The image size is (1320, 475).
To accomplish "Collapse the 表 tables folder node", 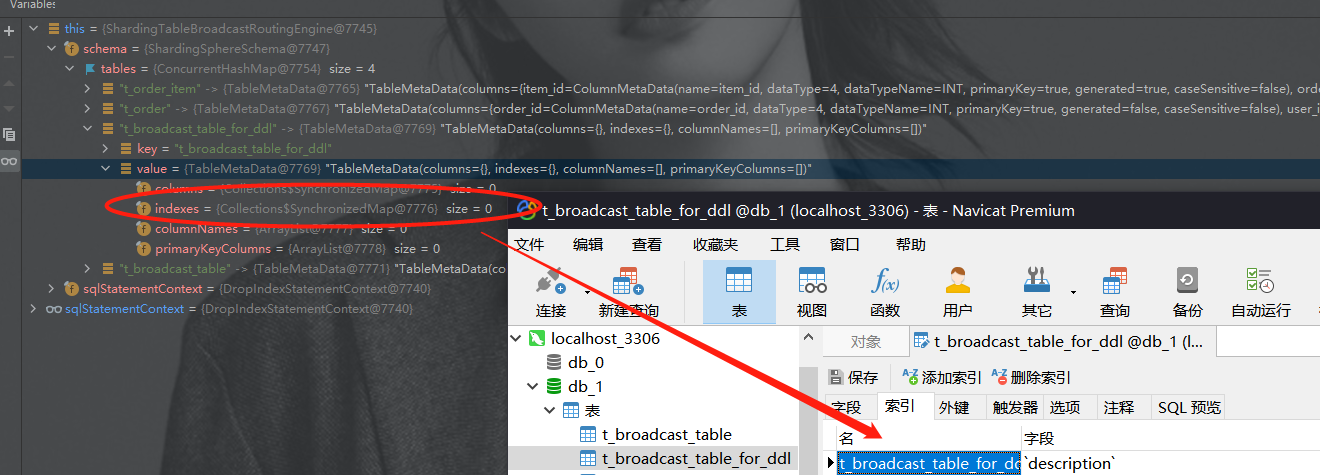I will [x=549, y=410].
